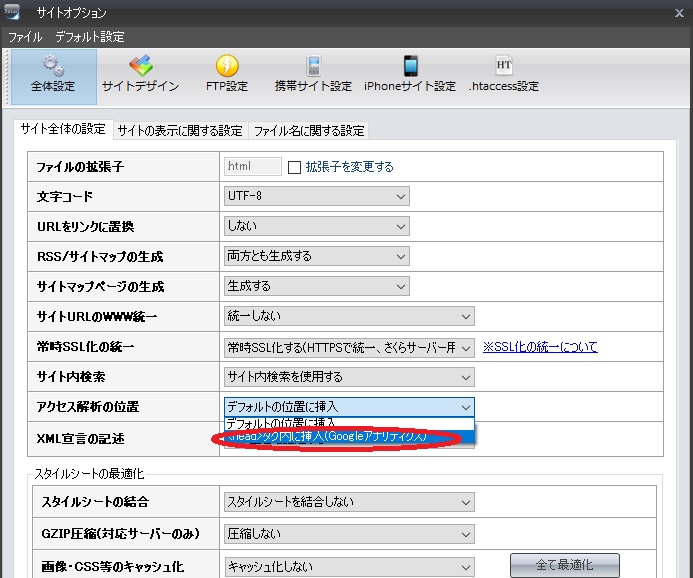Click the 全体設定 gear icon
The width and height of the screenshot is (693, 578).
point(53,67)
